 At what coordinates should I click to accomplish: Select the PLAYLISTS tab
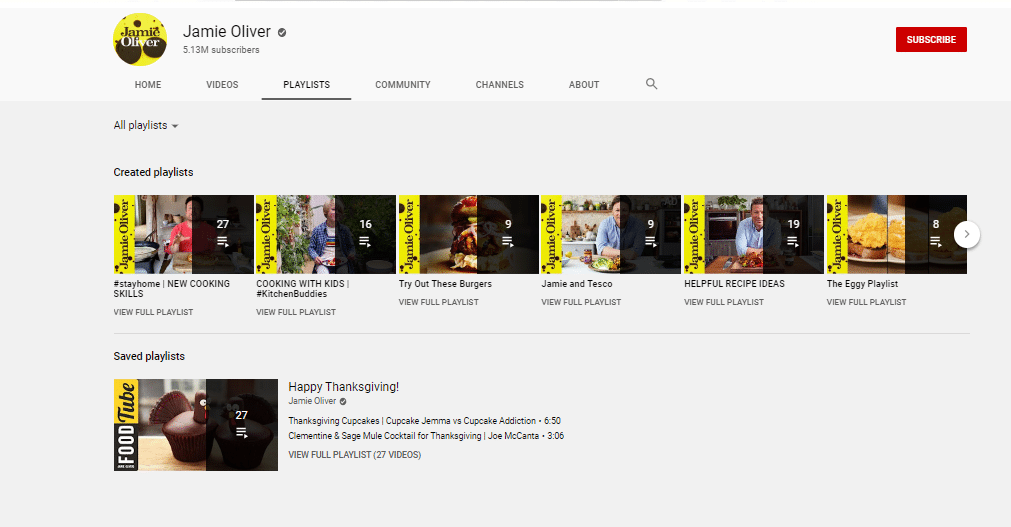306,85
